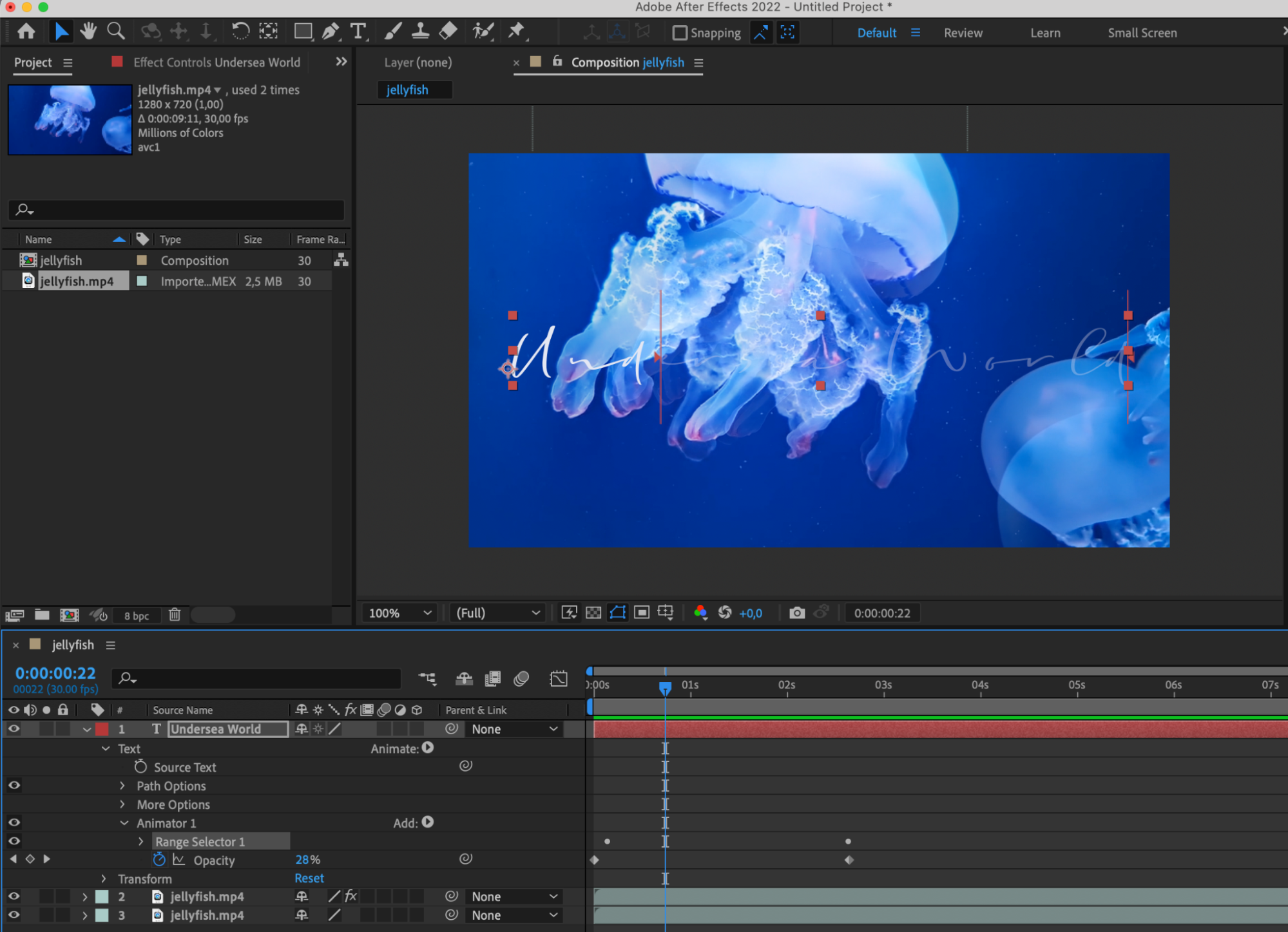This screenshot has height=932, width=1288.
Task: Switch to the Review workspace
Action: (x=963, y=33)
